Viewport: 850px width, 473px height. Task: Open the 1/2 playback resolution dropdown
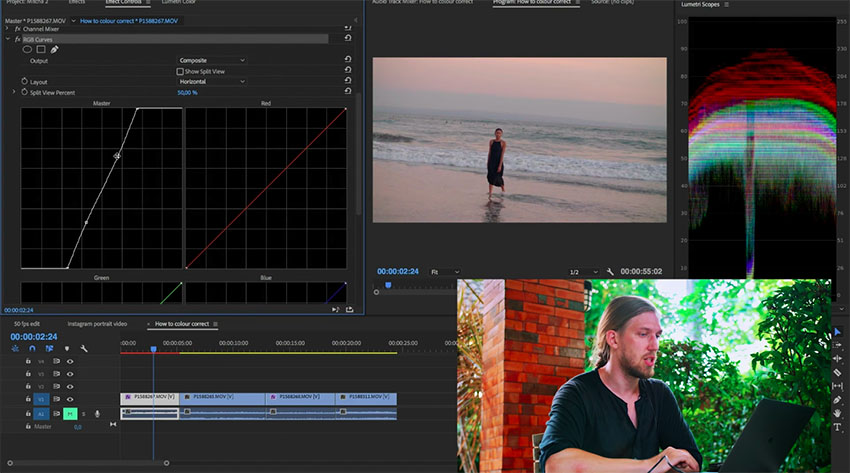pyautogui.click(x=584, y=272)
